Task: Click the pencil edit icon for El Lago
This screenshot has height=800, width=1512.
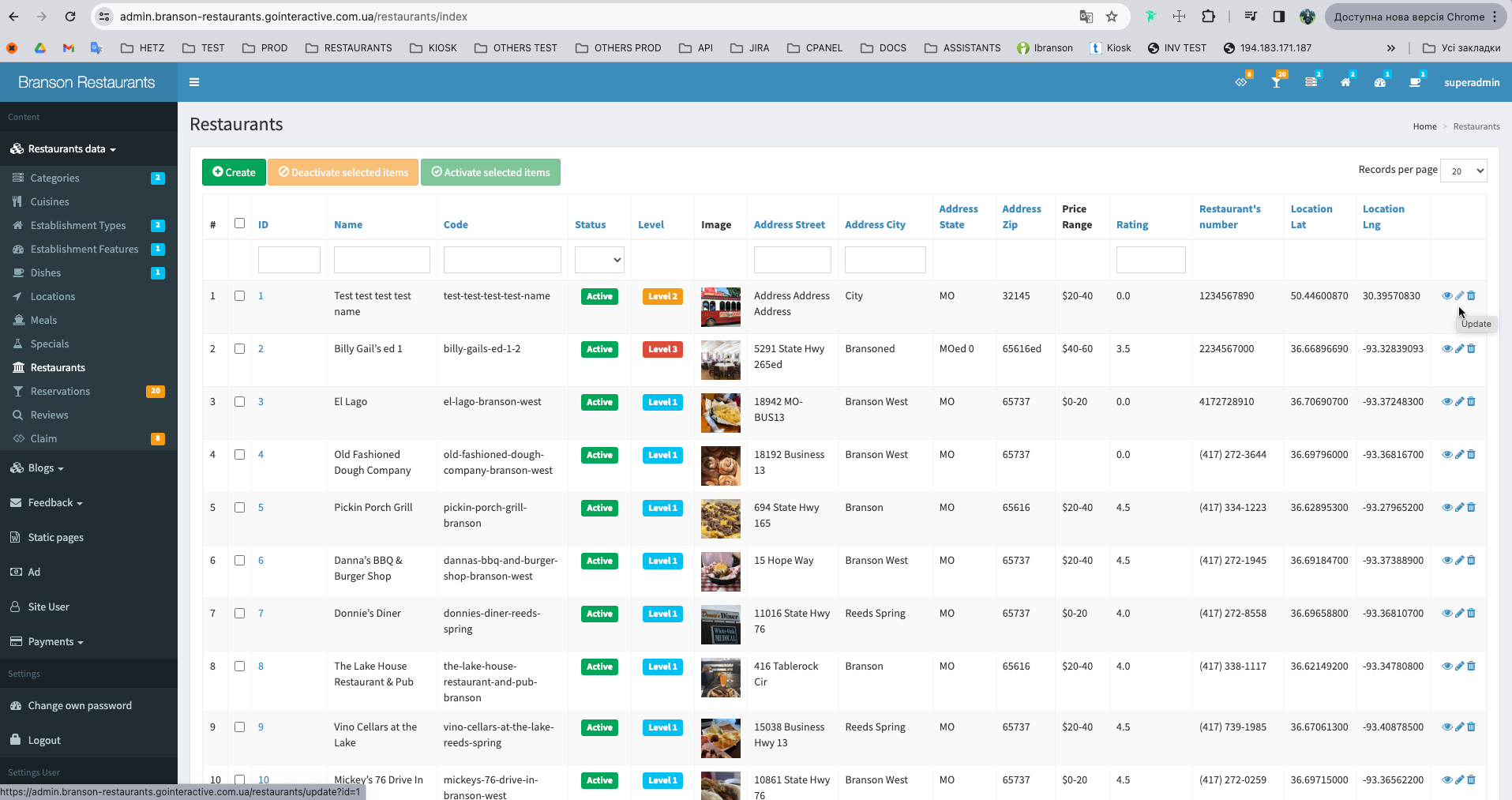Action: (1459, 401)
